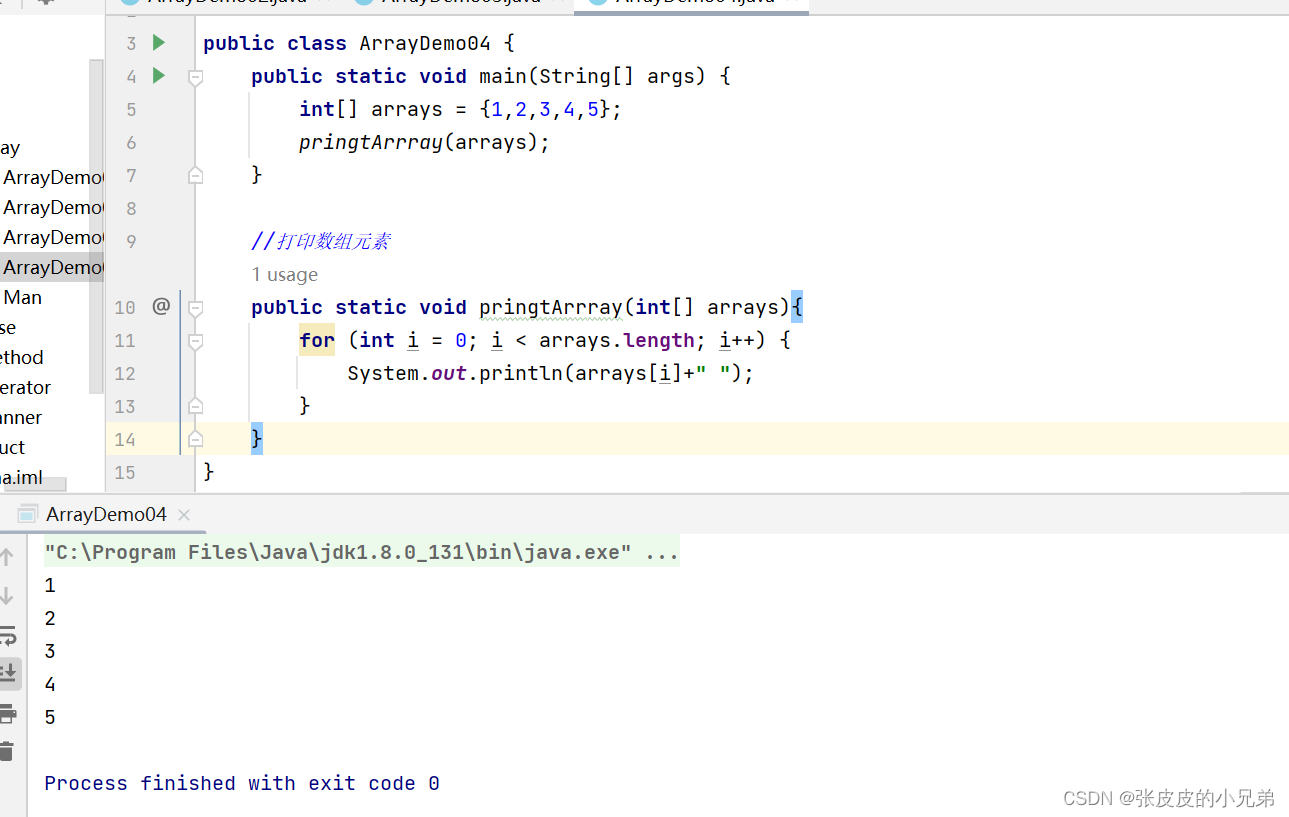Screen dimensions: 1289x817
Task: Run class ArrayDemo04 from line 3 gutter
Action: (x=158, y=43)
